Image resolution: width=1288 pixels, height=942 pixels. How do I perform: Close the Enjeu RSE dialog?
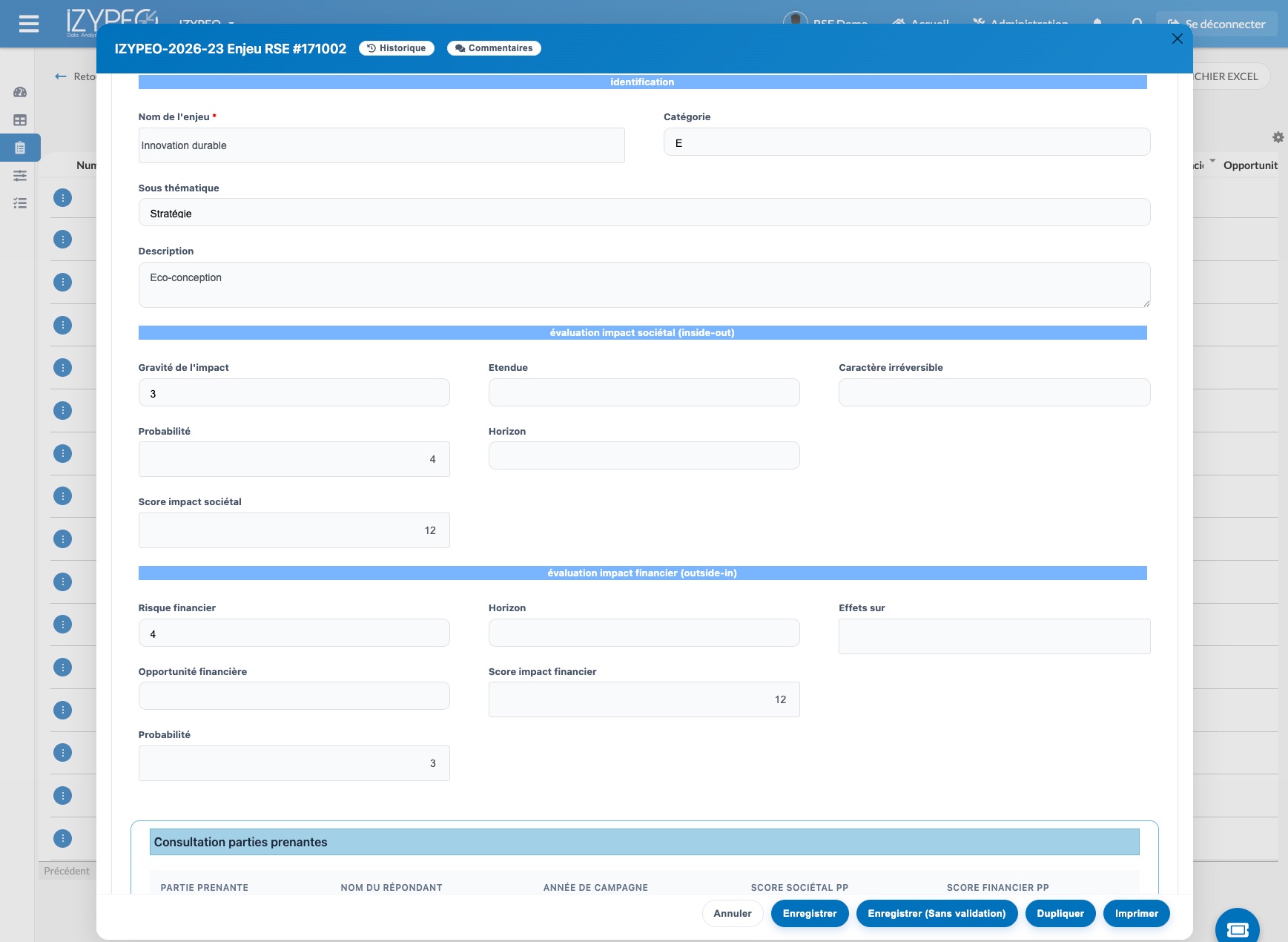[x=1177, y=39]
